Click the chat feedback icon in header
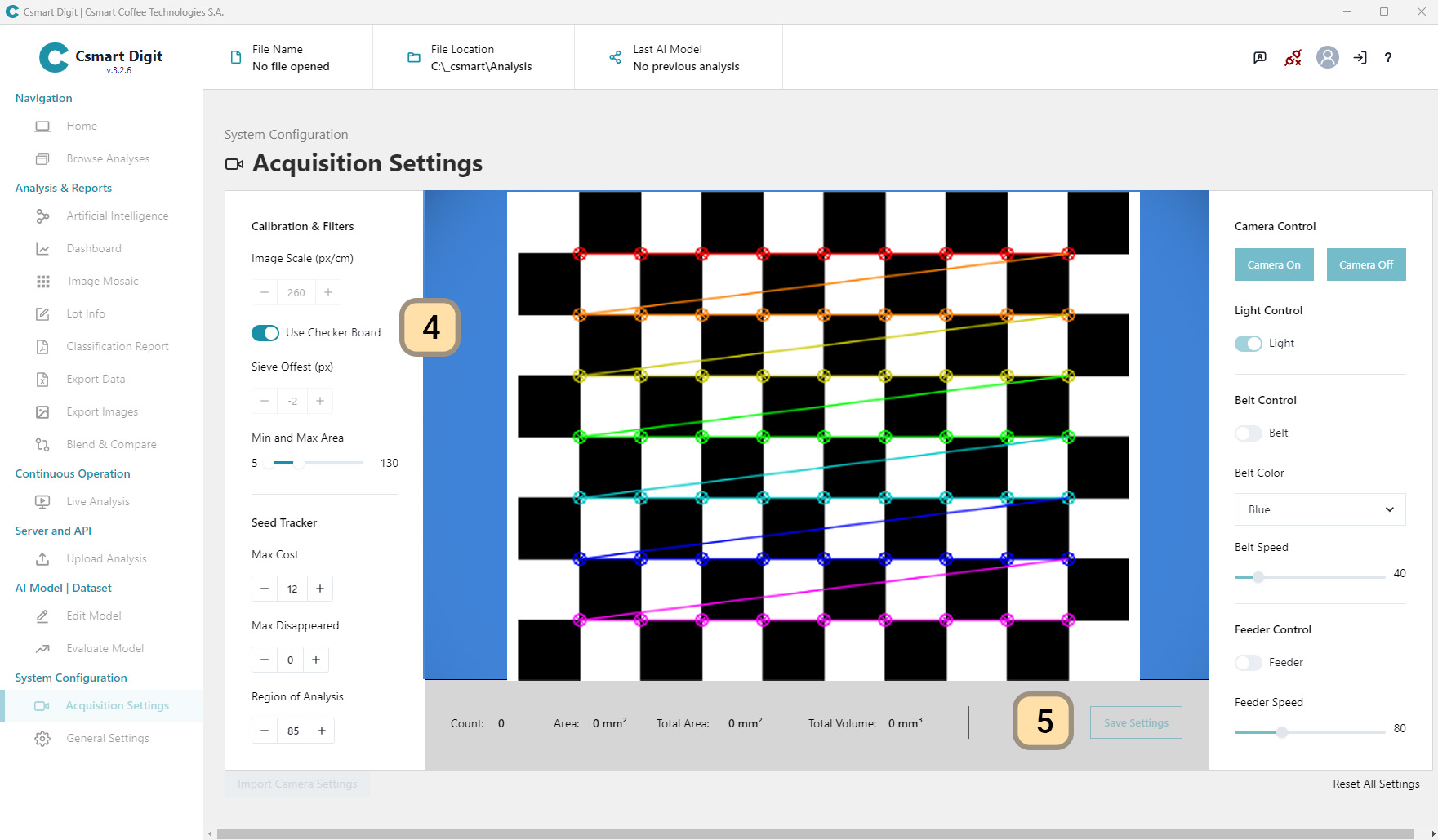Viewport: 1438px width, 840px height. click(x=1260, y=57)
